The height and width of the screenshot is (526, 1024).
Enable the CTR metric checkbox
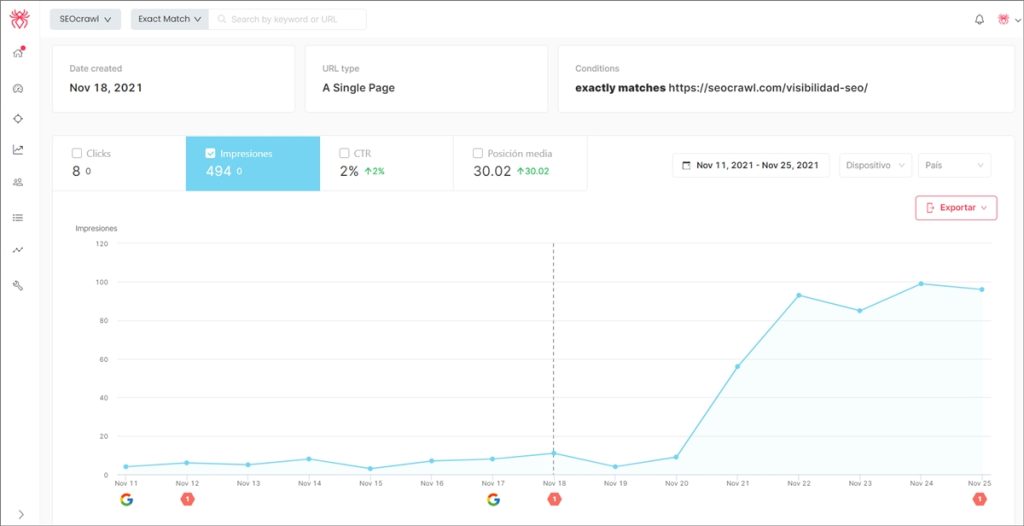coord(344,154)
